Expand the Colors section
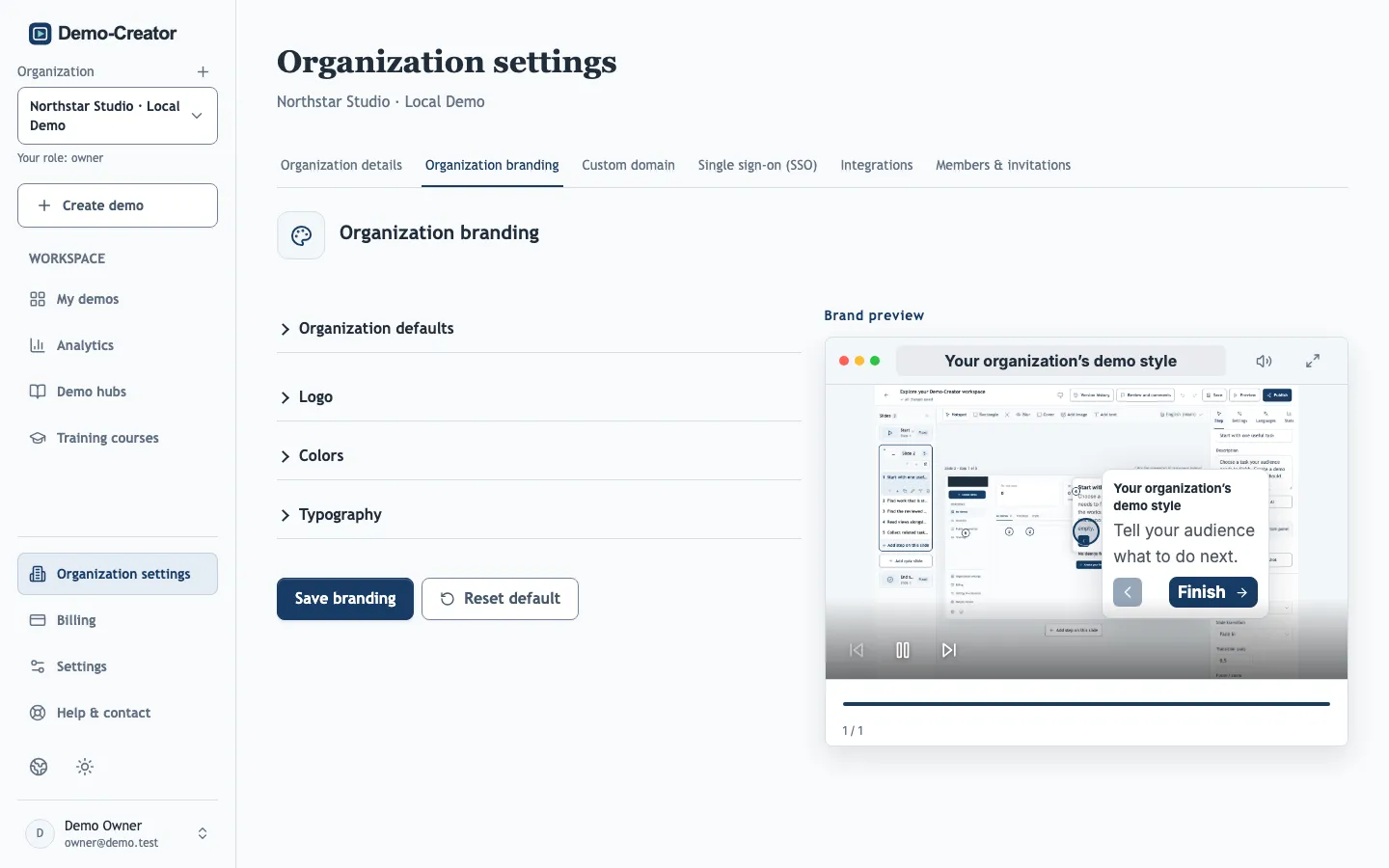The height and width of the screenshot is (868, 1389). coord(539,456)
